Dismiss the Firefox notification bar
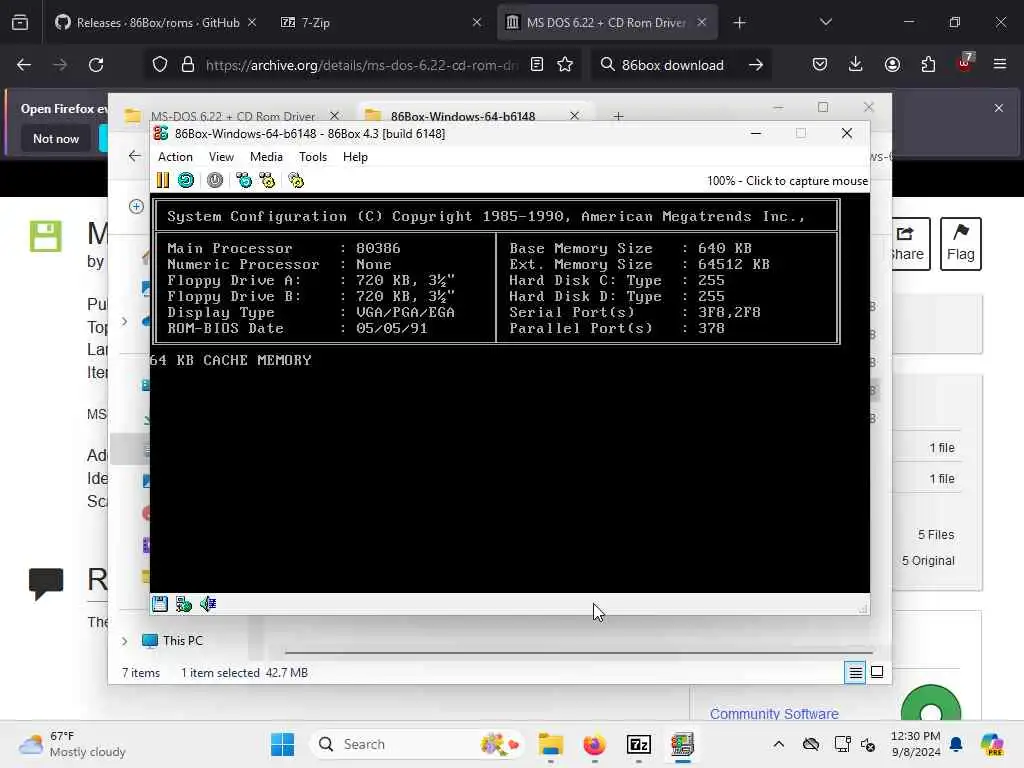This screenshot has height=768, width=1024. tap(999, 108)
